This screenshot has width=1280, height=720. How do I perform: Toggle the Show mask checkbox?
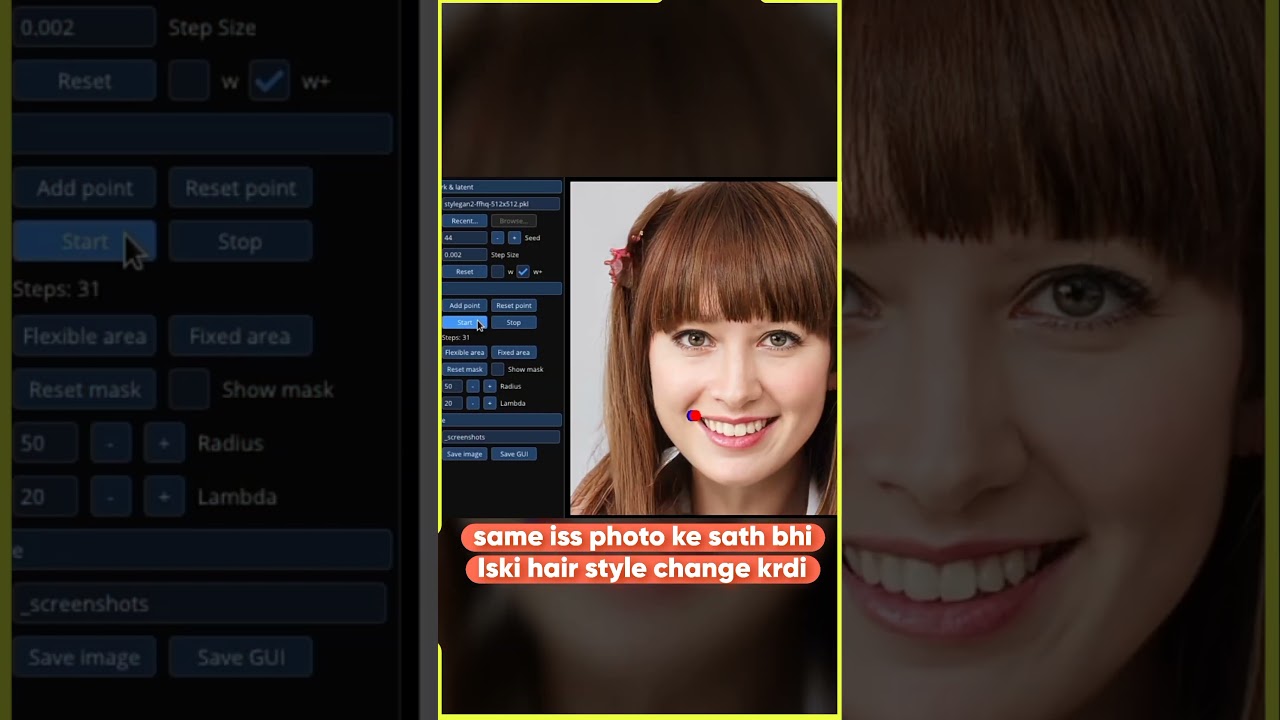pos(497,369)
